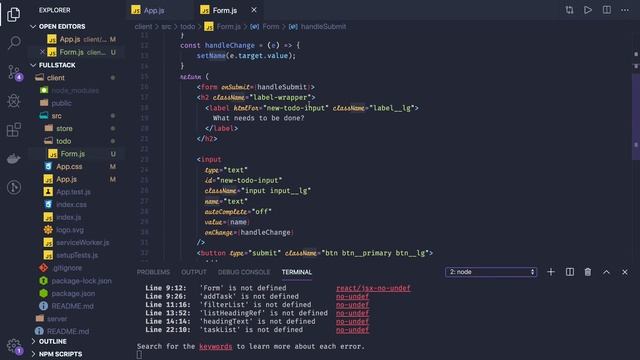Open App.css in the file tree

[69, 167]
